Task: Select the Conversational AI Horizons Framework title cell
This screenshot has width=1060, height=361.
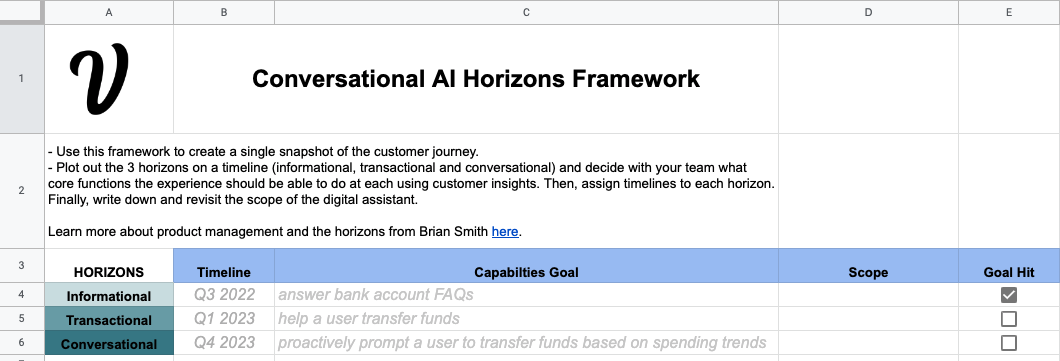Action: click(x=476, y=79)
